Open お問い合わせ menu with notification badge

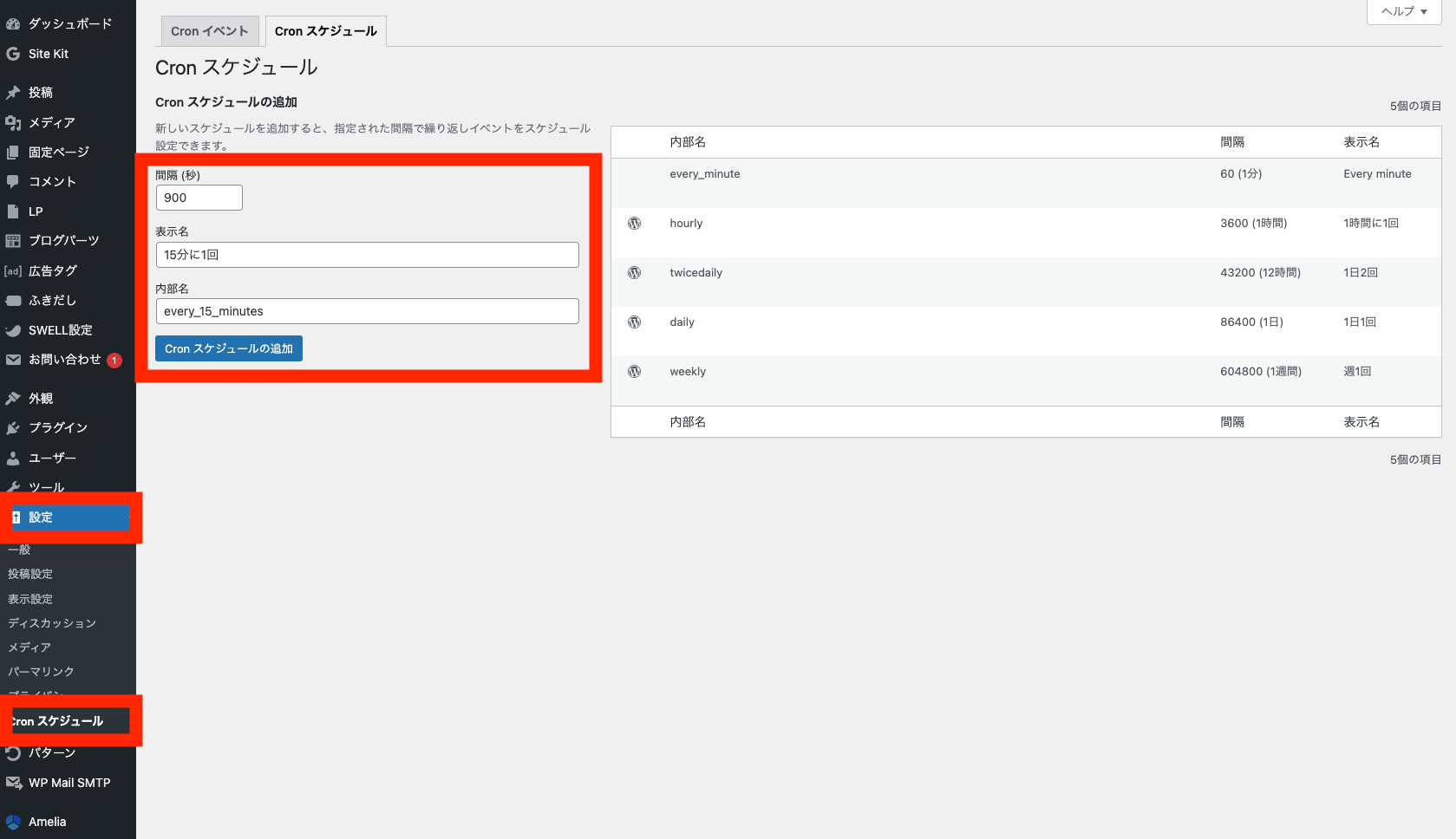(x=64, y=360)
